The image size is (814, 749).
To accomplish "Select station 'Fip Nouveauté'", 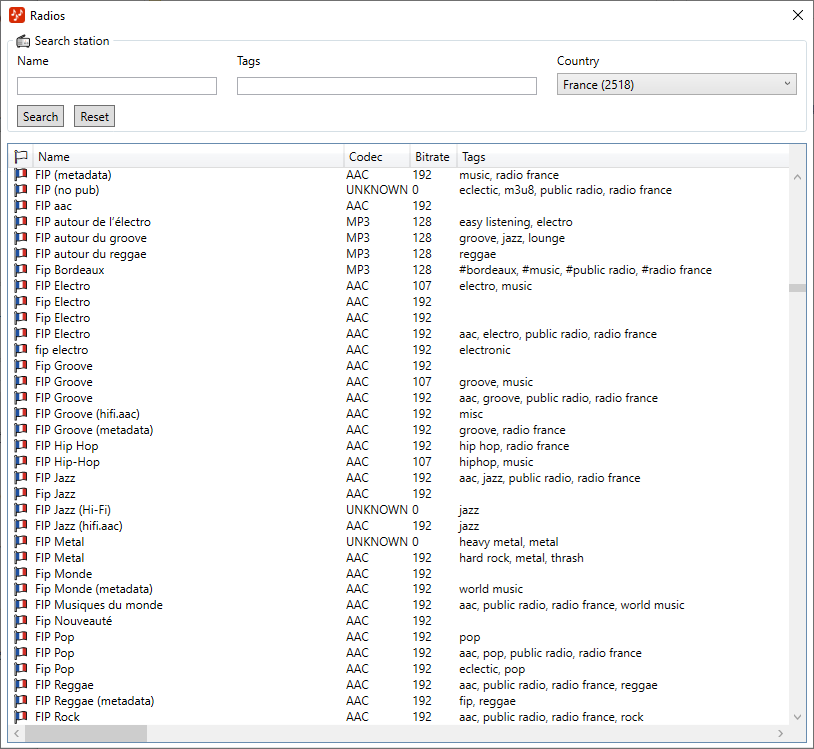I will (73, 621).
